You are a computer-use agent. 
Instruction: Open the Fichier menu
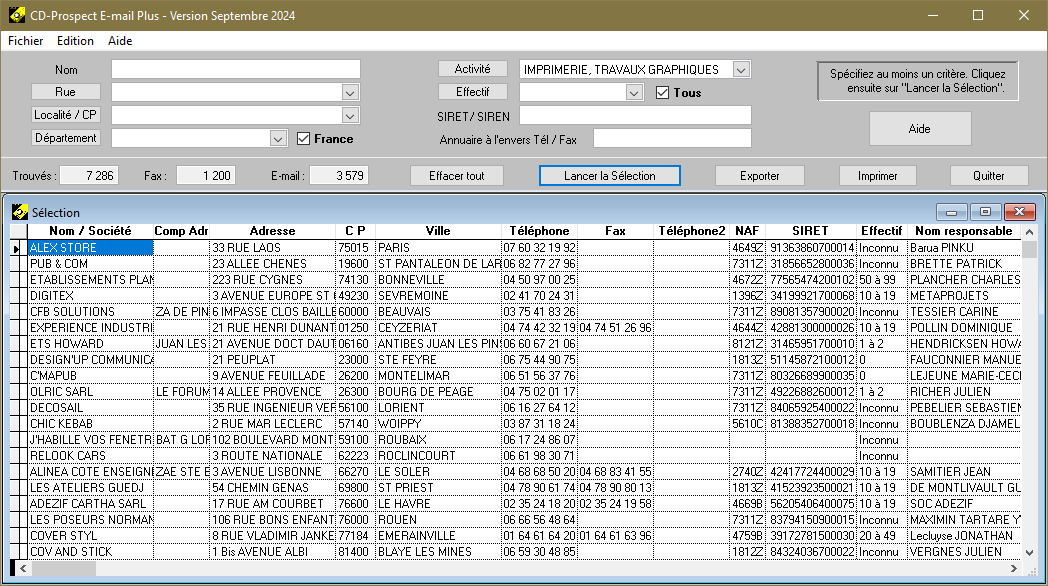click(x=26, y=41)
